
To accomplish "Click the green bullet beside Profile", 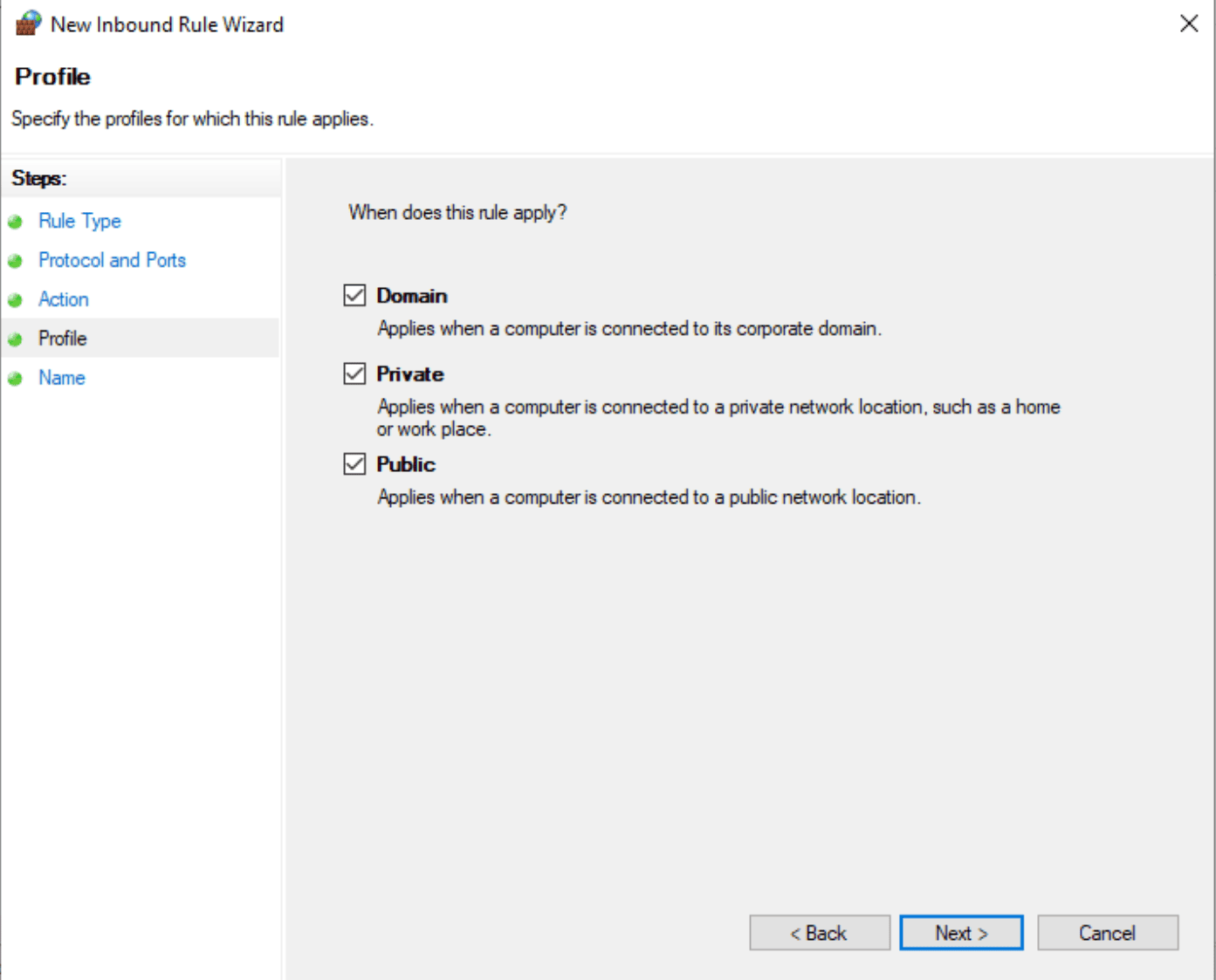I will [15, 339].
